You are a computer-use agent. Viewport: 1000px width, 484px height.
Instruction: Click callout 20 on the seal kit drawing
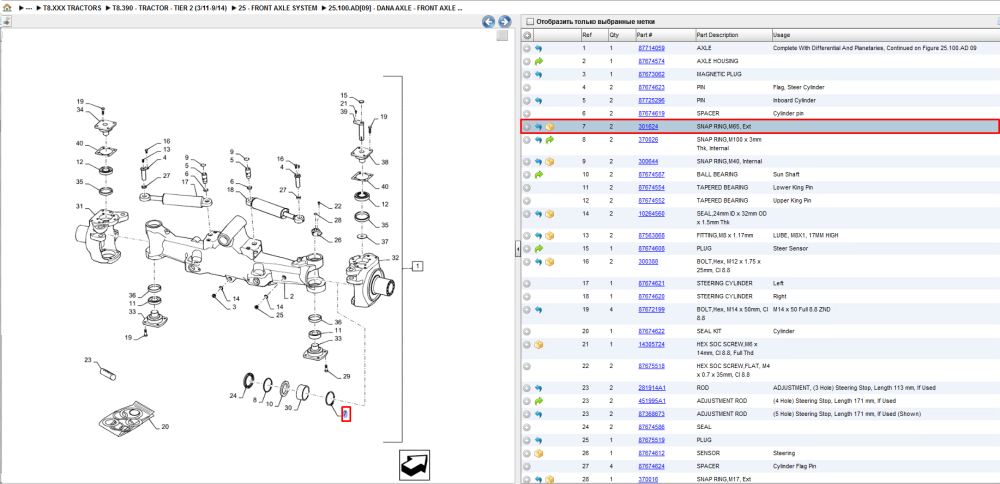click(165, 427)
